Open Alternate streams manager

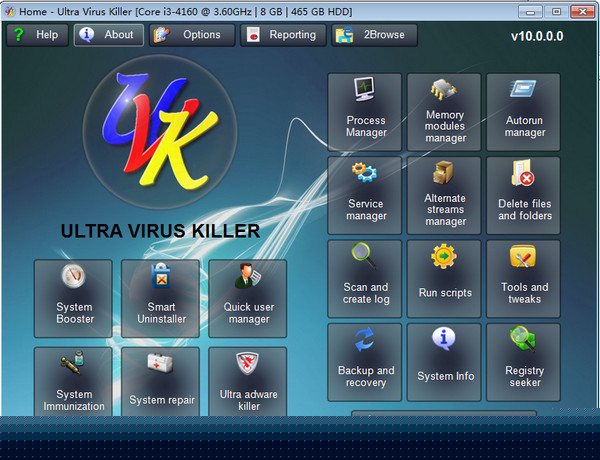point(444,195)
